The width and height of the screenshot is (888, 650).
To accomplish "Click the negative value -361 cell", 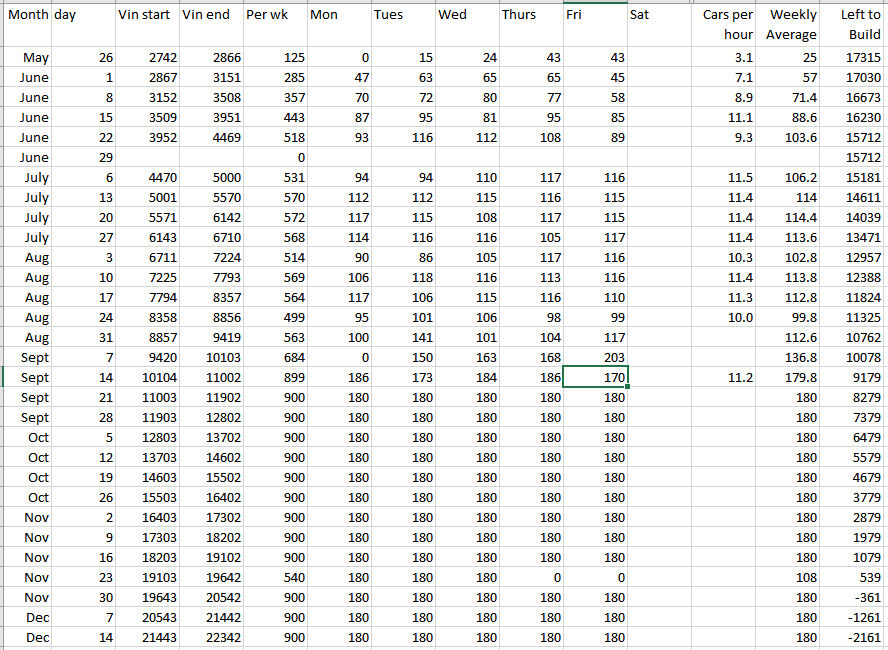I will [853, 598].
